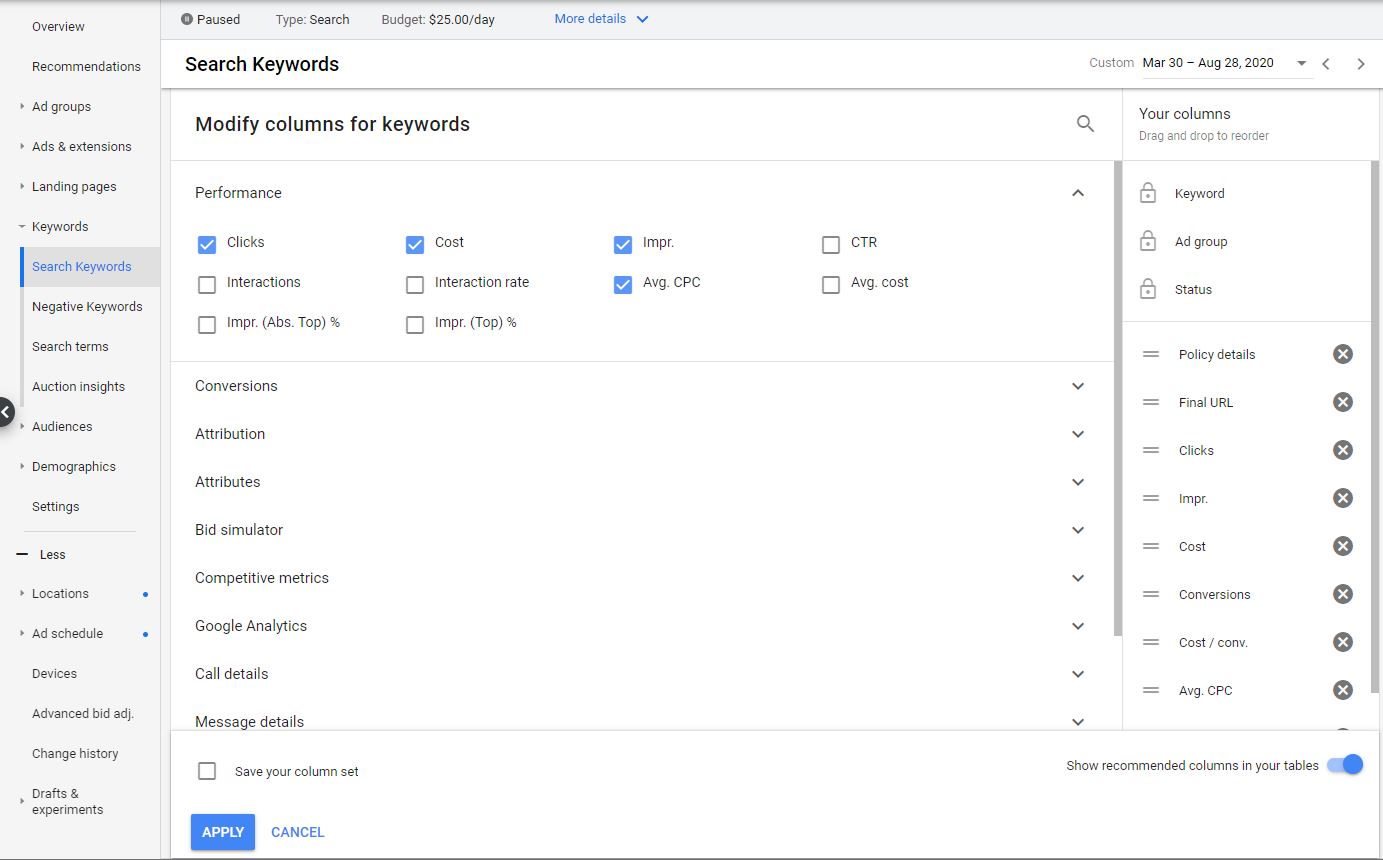Screen dimensions: 1383x860
Task: Check the Impr. (Top) % checkbox
Action: (415, 324)
